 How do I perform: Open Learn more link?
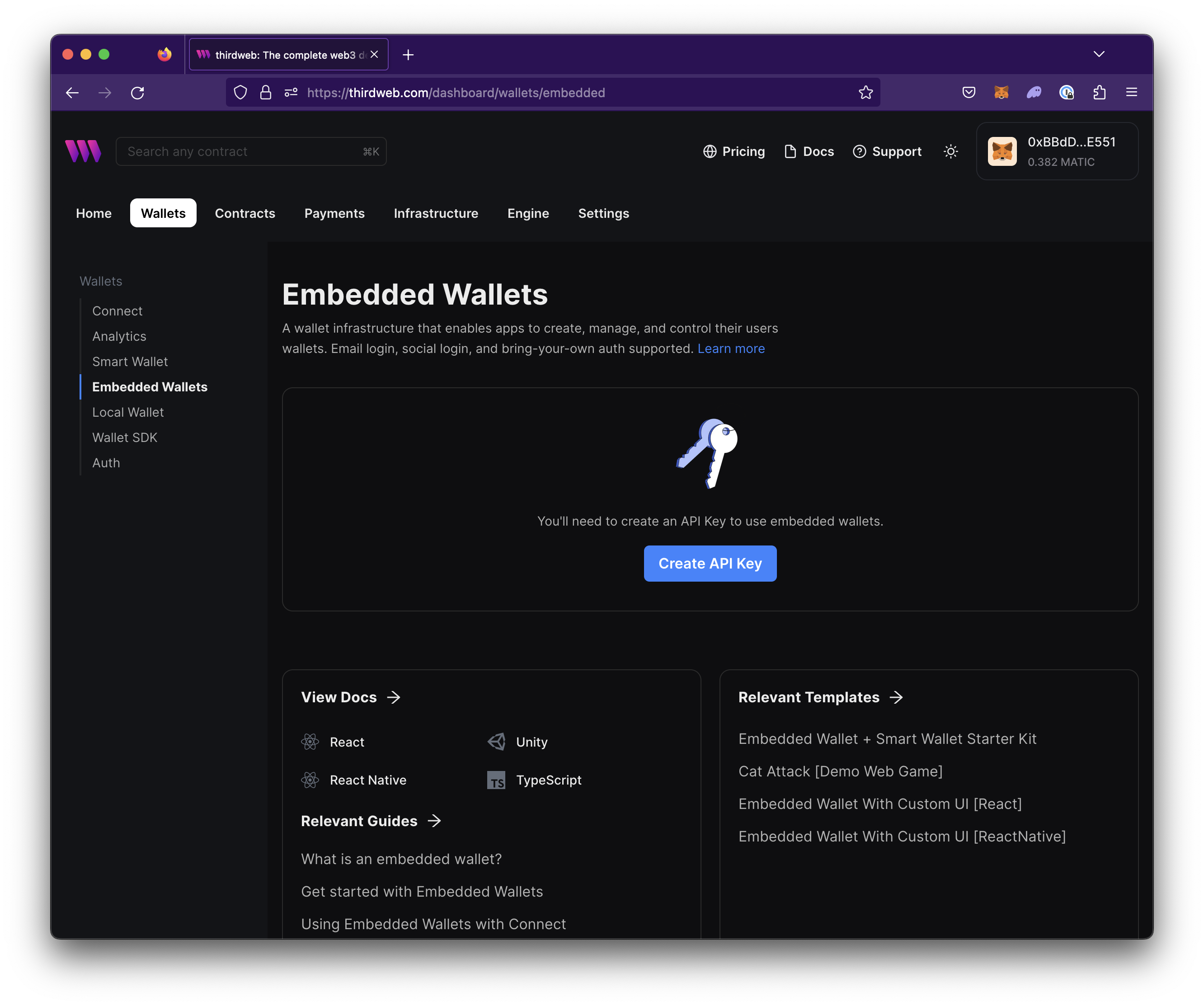coord(731,348)
